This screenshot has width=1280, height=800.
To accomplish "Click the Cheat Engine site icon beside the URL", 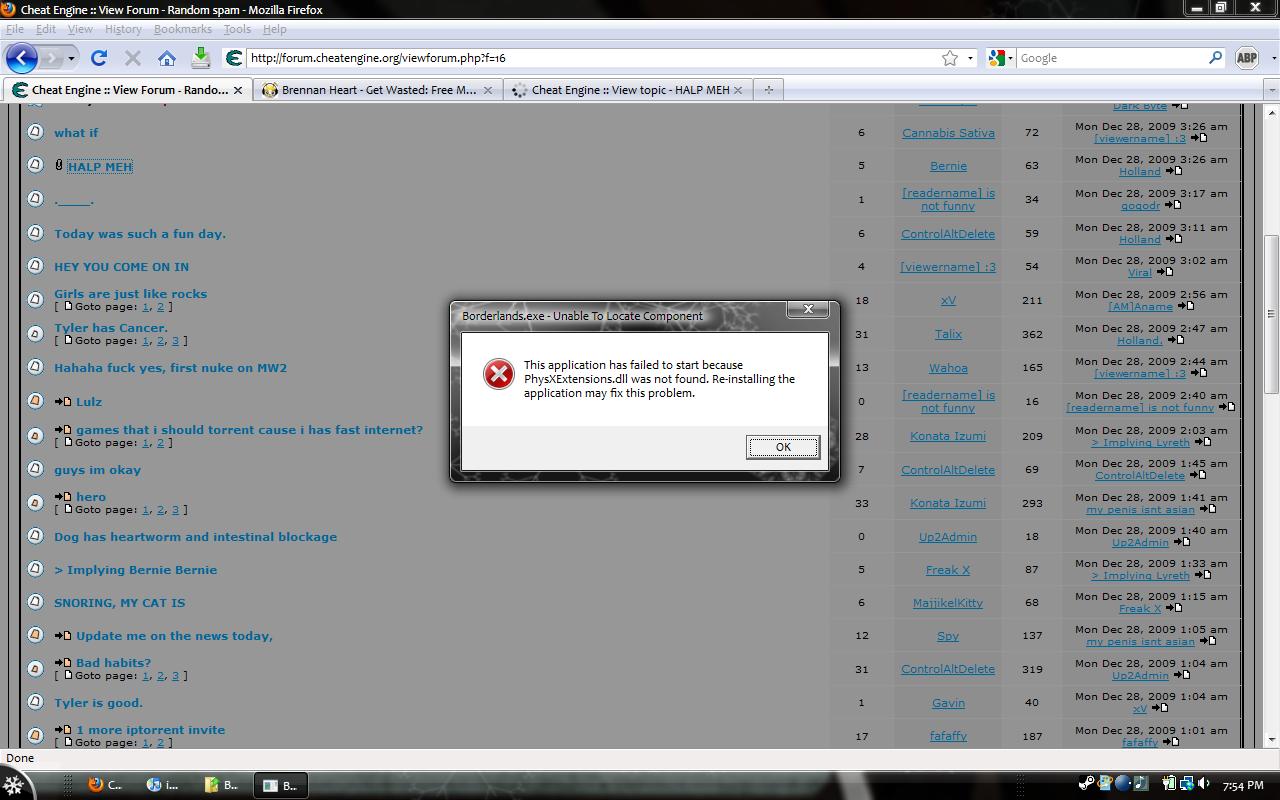I will click(x=234, y=58).
